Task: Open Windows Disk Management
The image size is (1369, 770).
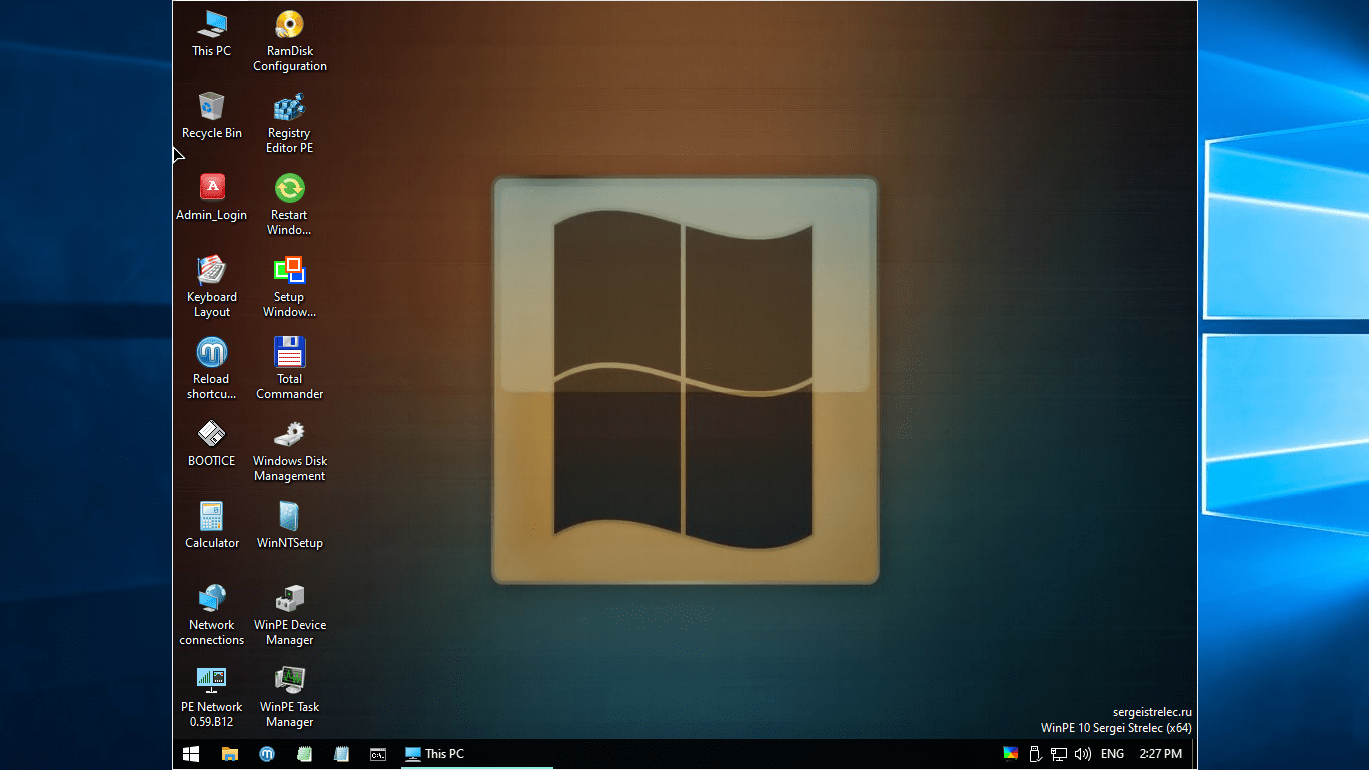Action: (x=290, y=451)
